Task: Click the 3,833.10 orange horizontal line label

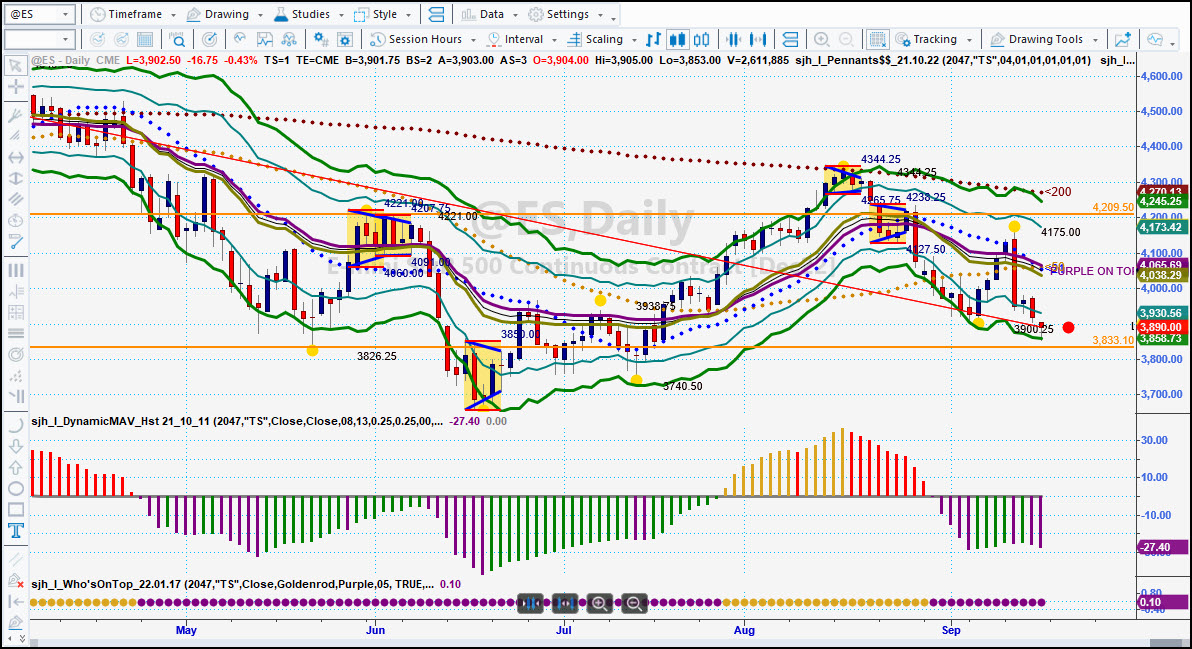Action: click(x=1113, y=340)
